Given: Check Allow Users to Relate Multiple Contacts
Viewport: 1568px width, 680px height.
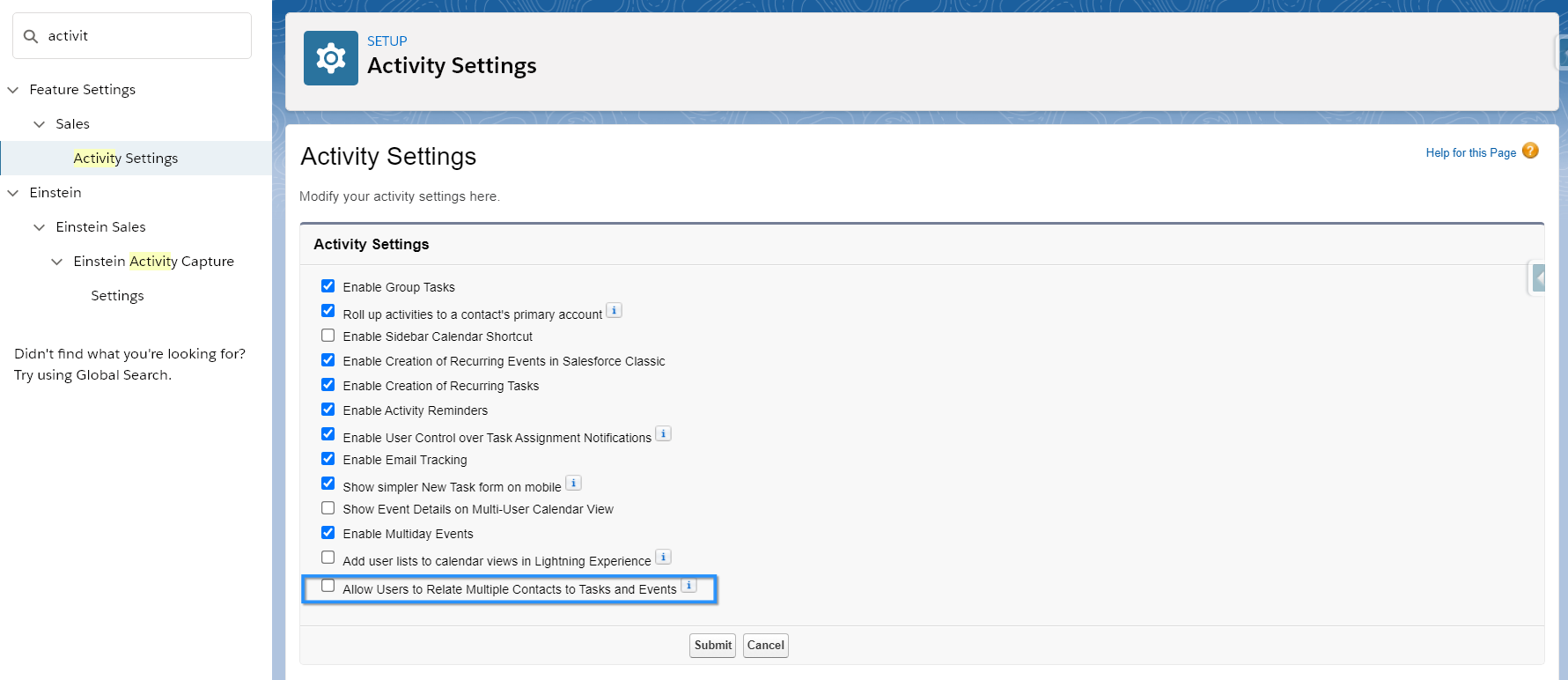Looking at the screenshot, I should coord(328,586).
